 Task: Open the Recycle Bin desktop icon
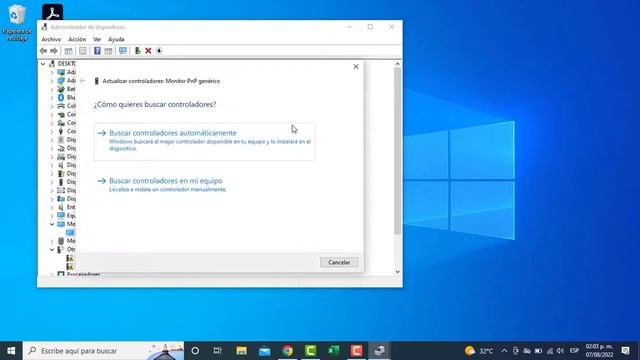coord(17,22)
